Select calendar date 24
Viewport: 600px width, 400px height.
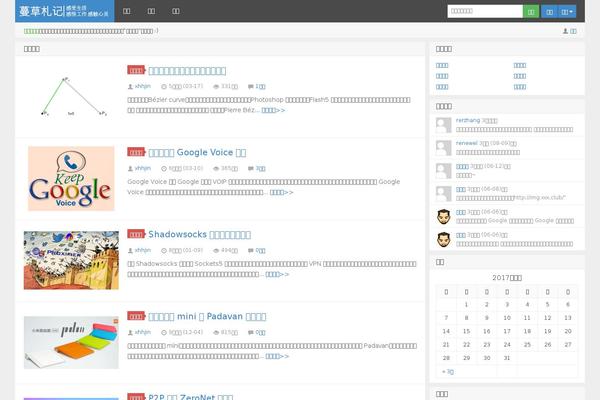pos(507,344)
